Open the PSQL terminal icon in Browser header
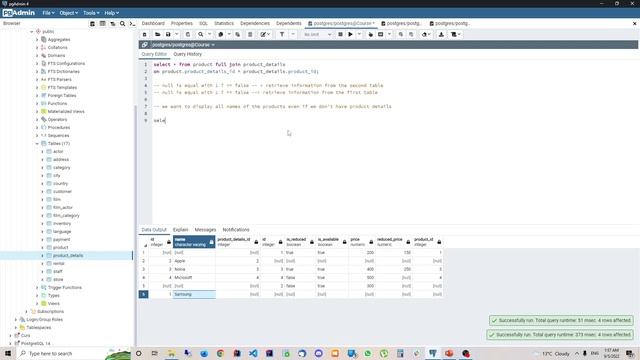Screen dimensions: 640x360 point(132,24)
